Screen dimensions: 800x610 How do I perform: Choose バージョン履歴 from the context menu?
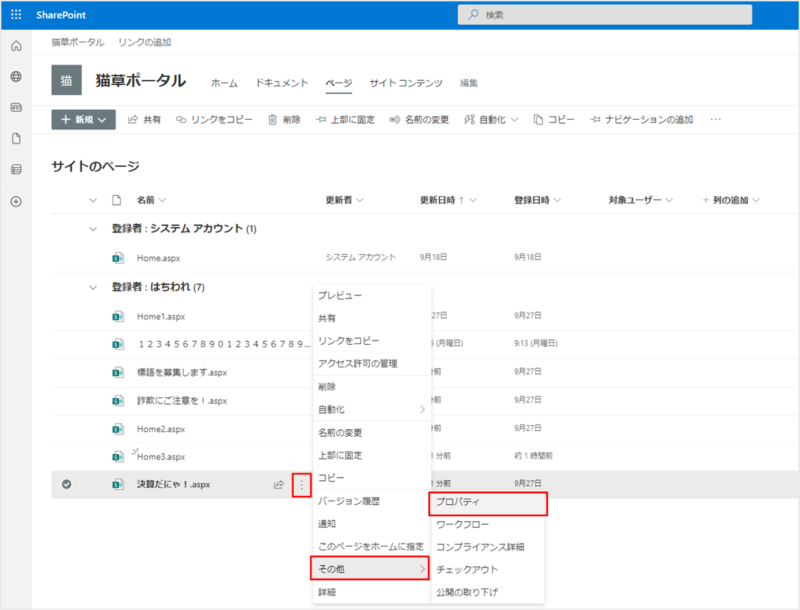coord(348,501)
